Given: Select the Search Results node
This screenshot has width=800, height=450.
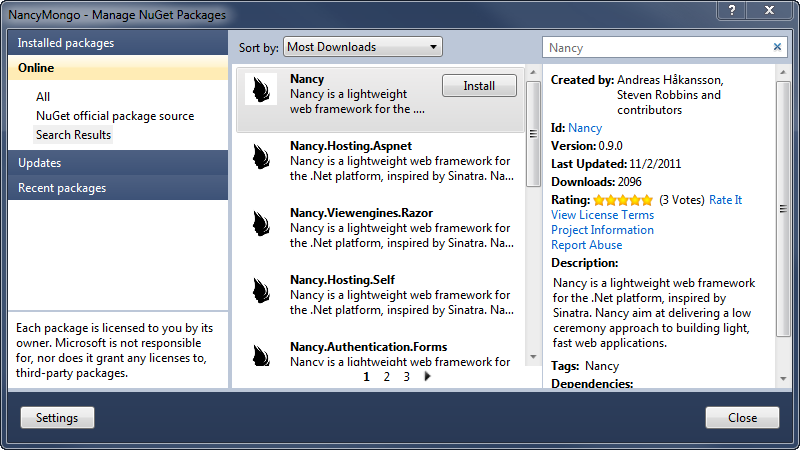Looking at the screenshot, I should [x=73, y=135].
